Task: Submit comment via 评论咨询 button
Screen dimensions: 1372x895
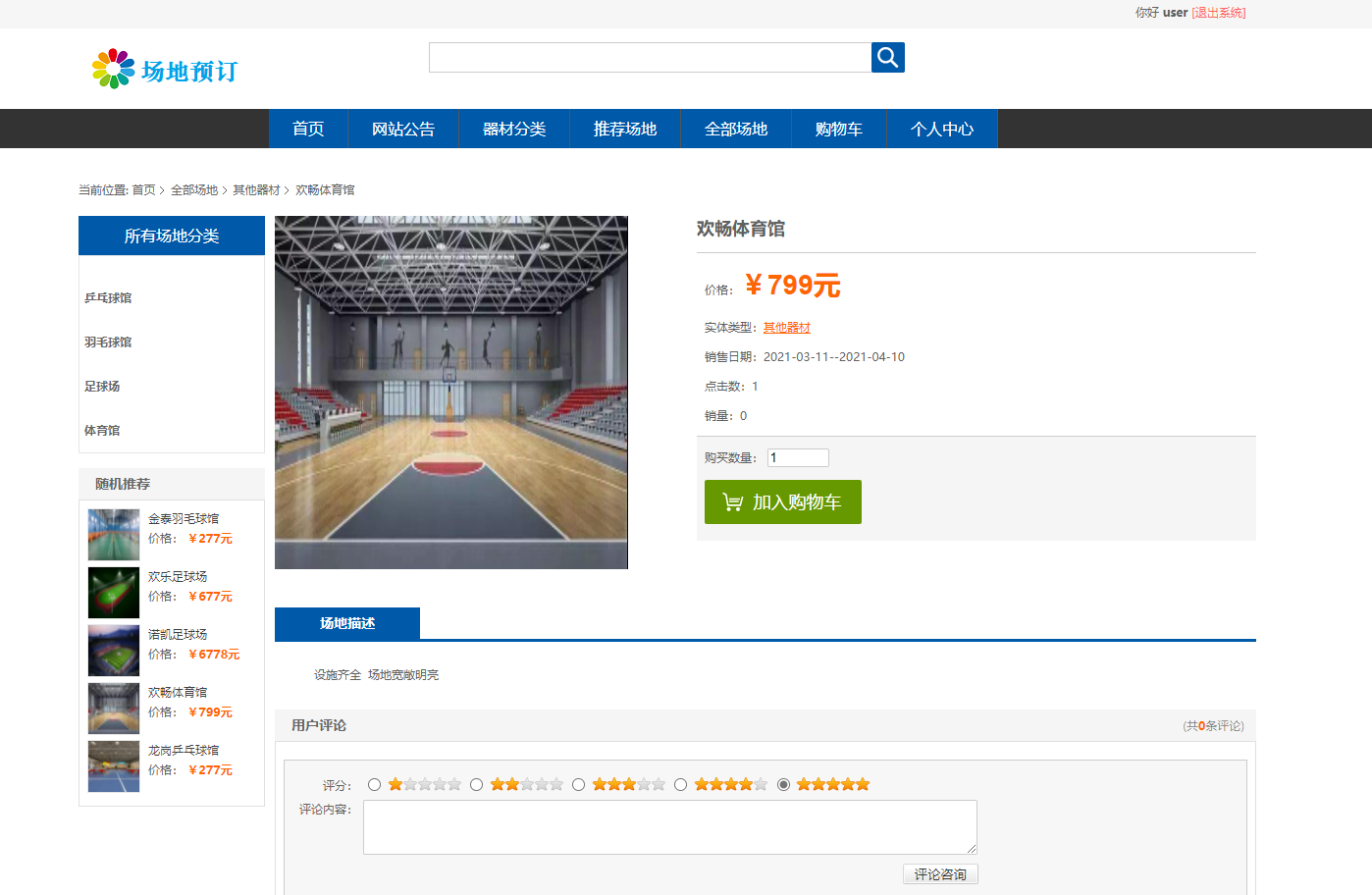Action: [939, 873]
